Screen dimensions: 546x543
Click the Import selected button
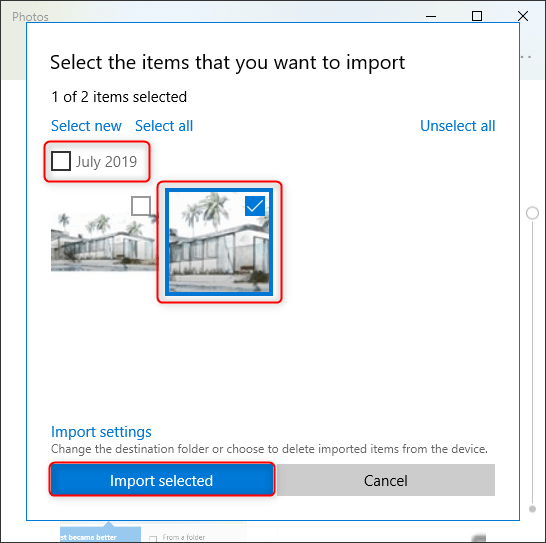point(162,480)
